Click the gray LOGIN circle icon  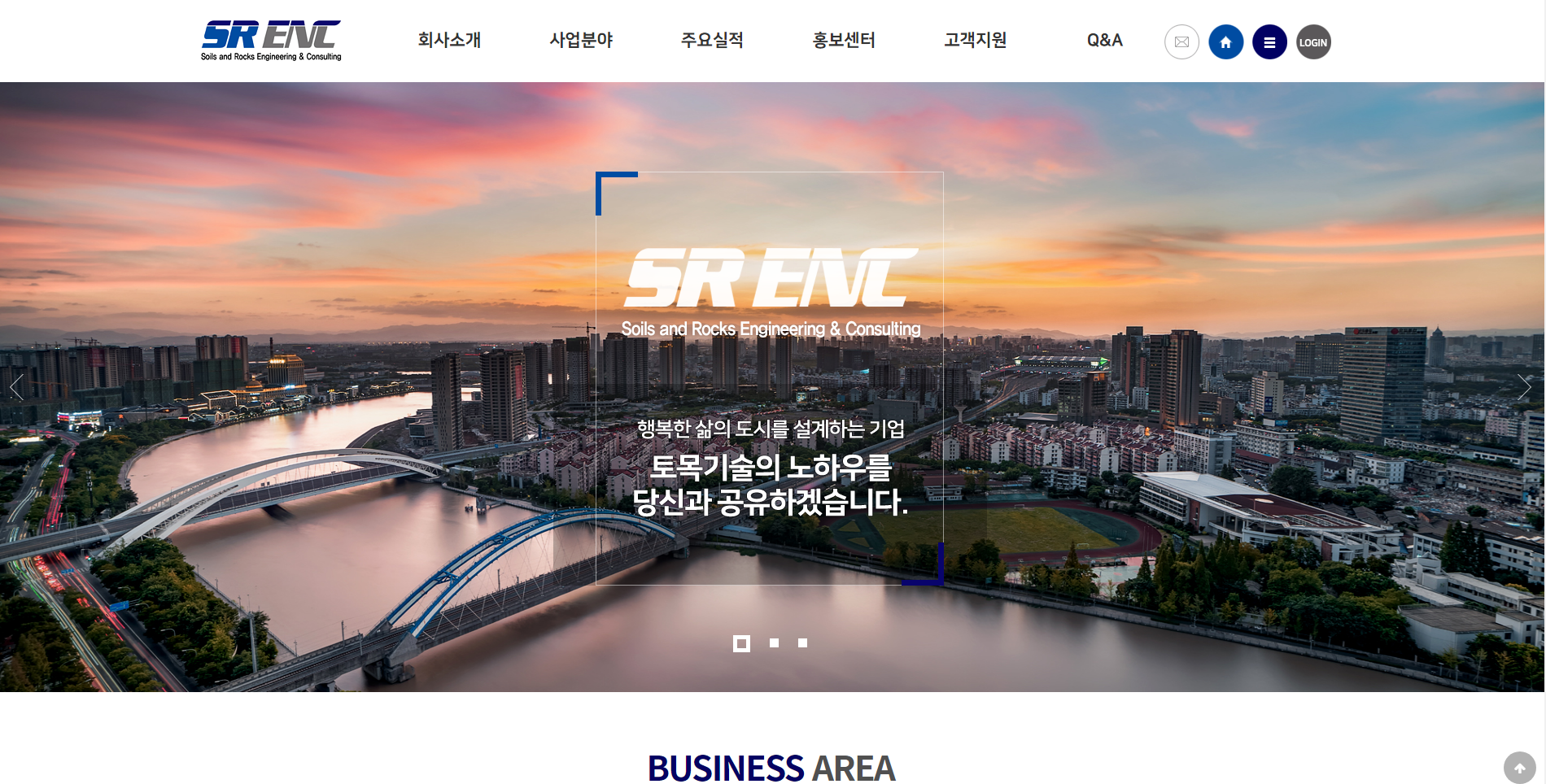point(1313,42)
